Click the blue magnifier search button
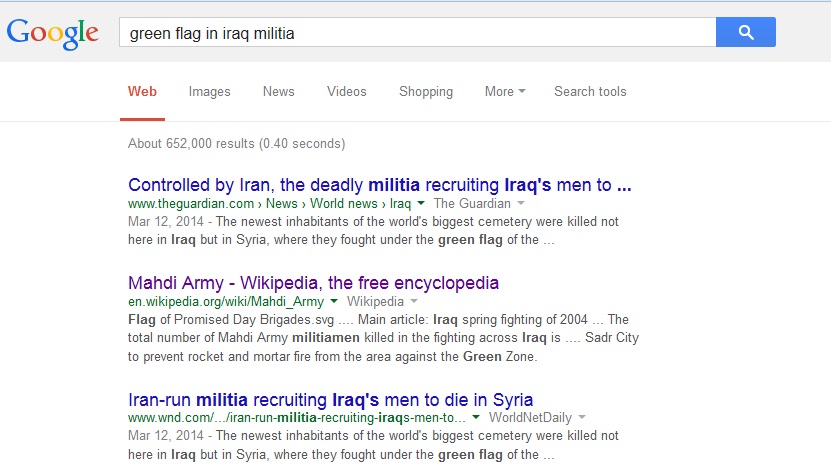 [x=745, y=33]
